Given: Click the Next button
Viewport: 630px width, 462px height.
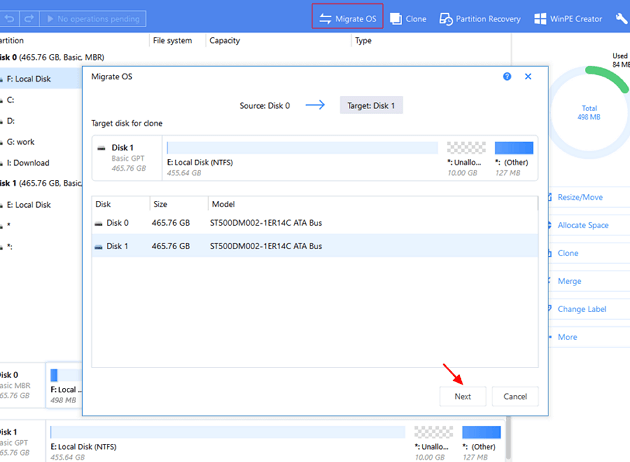Looking at the screenshot, I should tap(462, 396).
